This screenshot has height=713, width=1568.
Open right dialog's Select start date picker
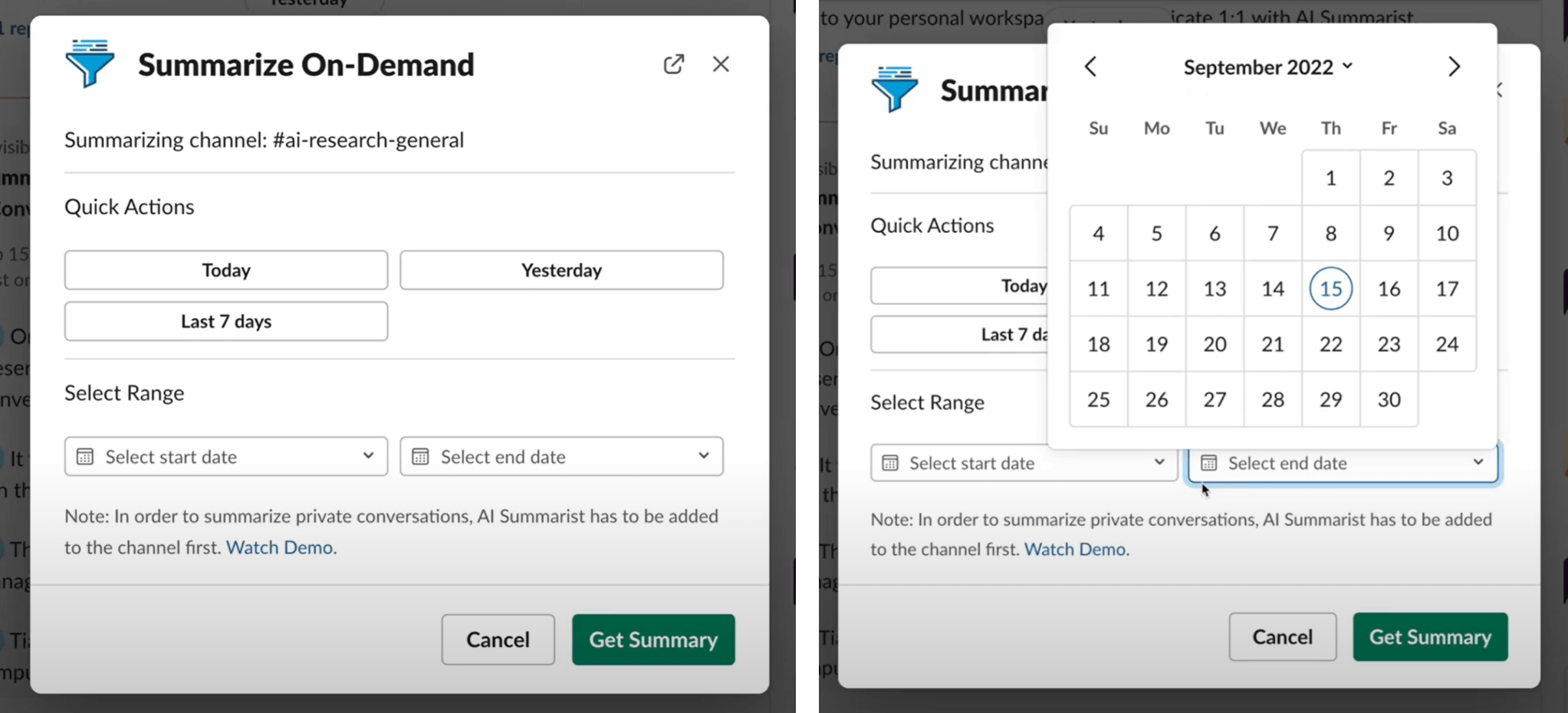(x=1023, y=463)
